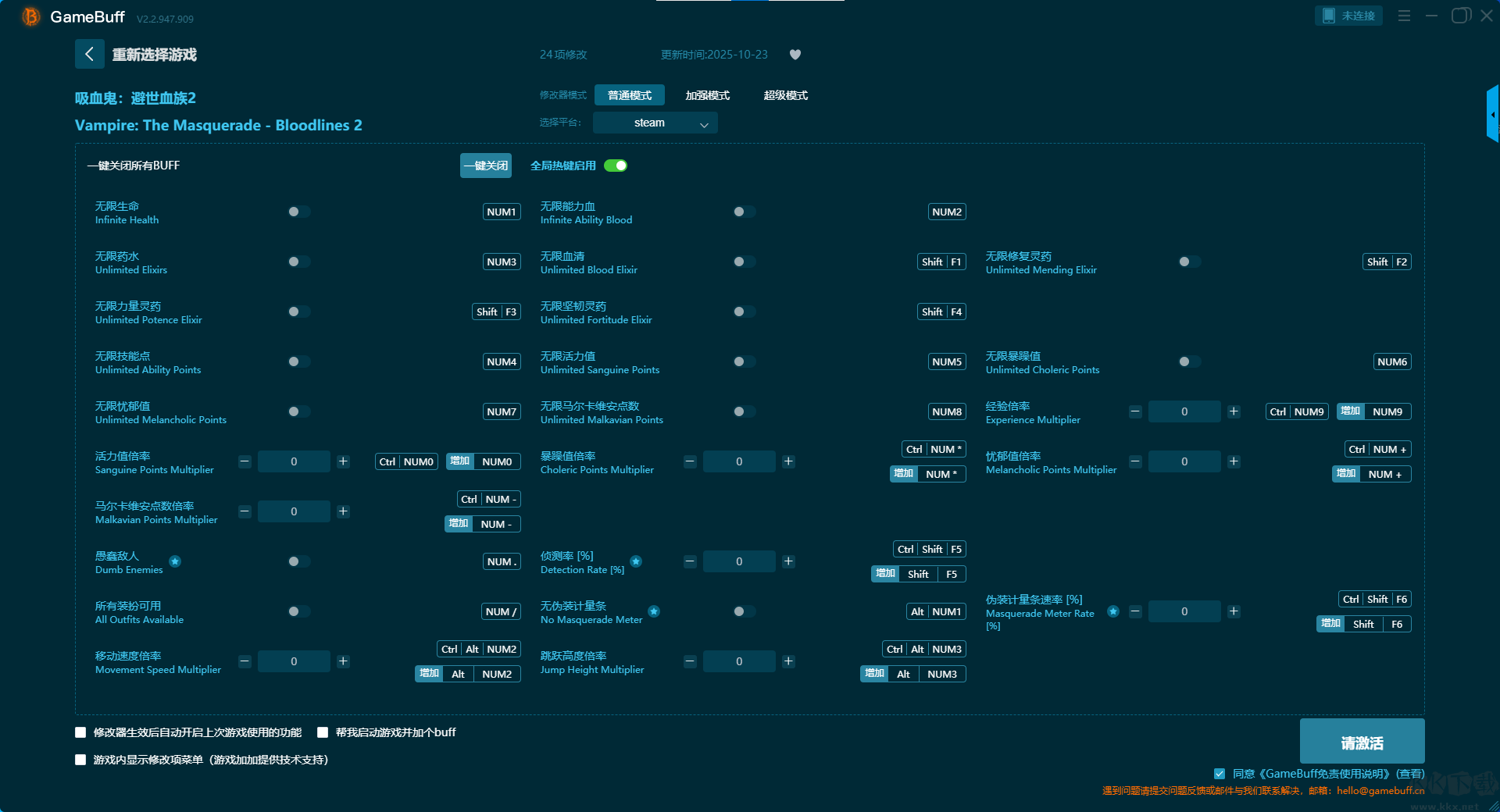
Task: Open the hamburger menu in title bar
Action: tap(1404, 16)
